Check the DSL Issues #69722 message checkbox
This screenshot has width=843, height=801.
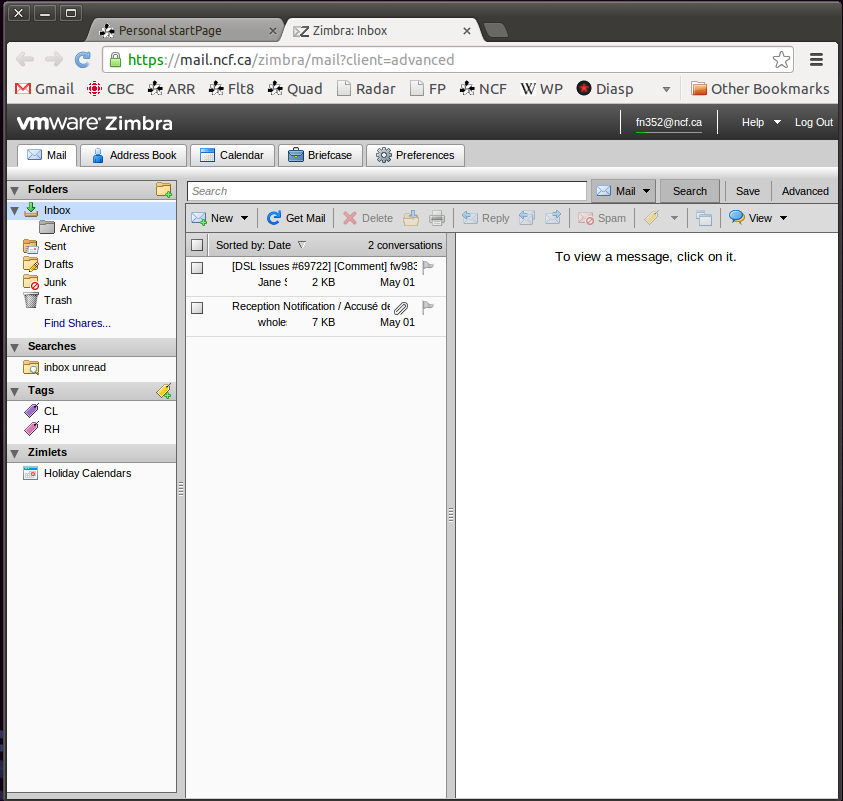point(197,268)
